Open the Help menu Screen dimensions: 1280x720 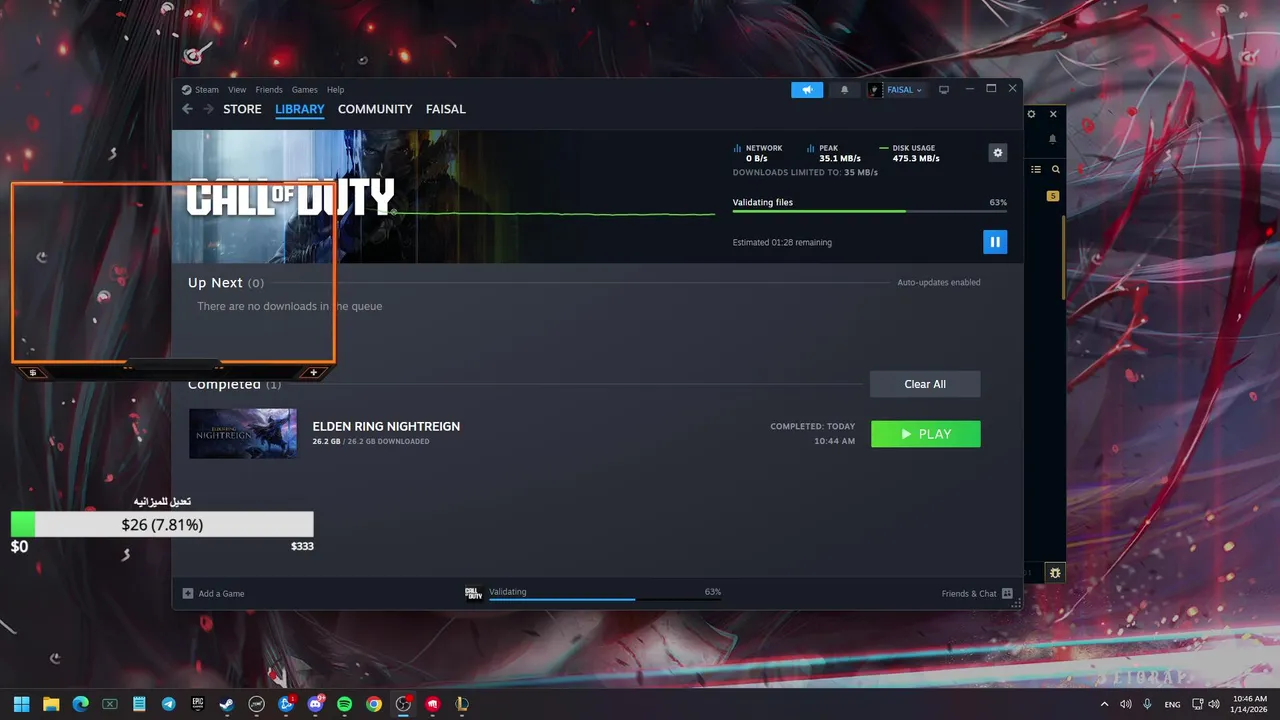click(x=336, y=90)
